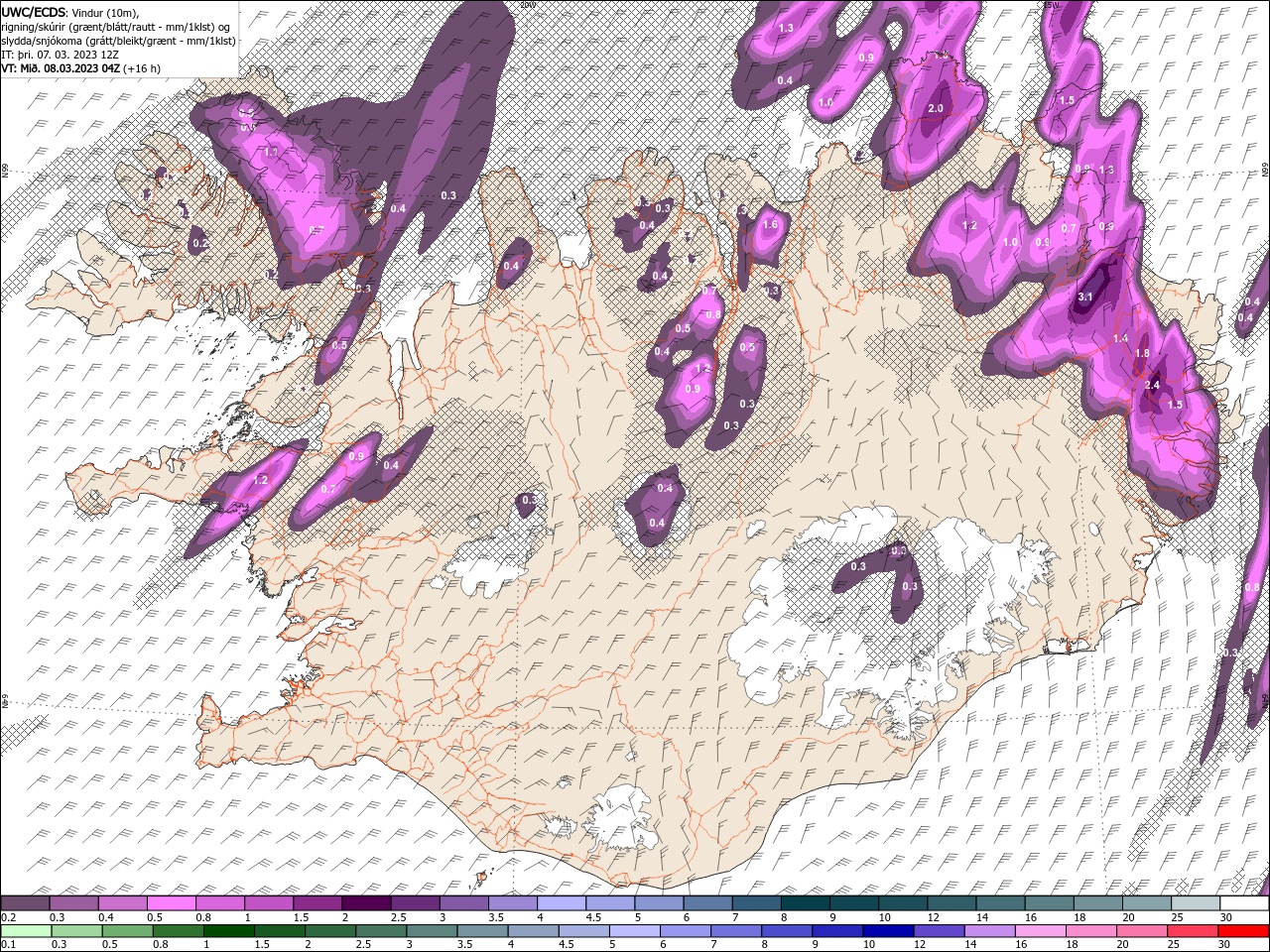Click the 1.6 precipitation value in the north

[x=770, y=225]
